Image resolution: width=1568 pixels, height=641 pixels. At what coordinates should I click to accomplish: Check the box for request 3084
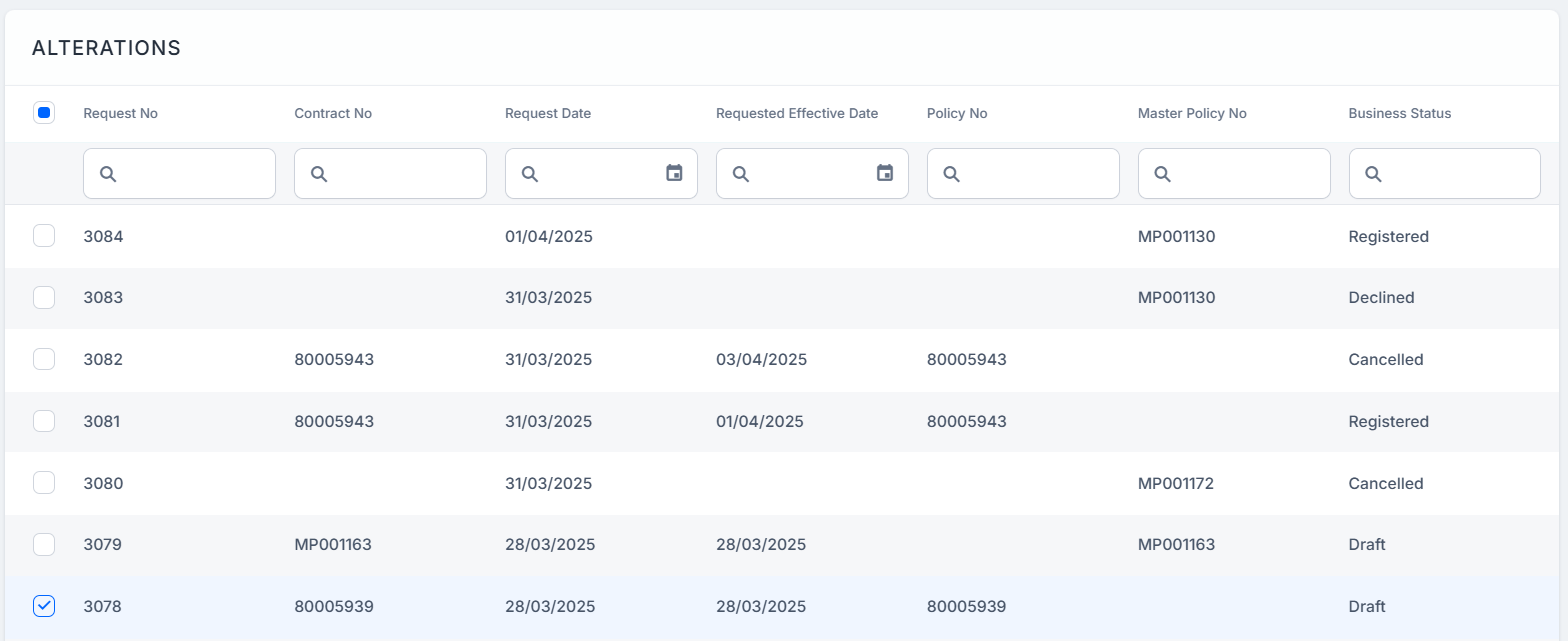pos(44,236)
